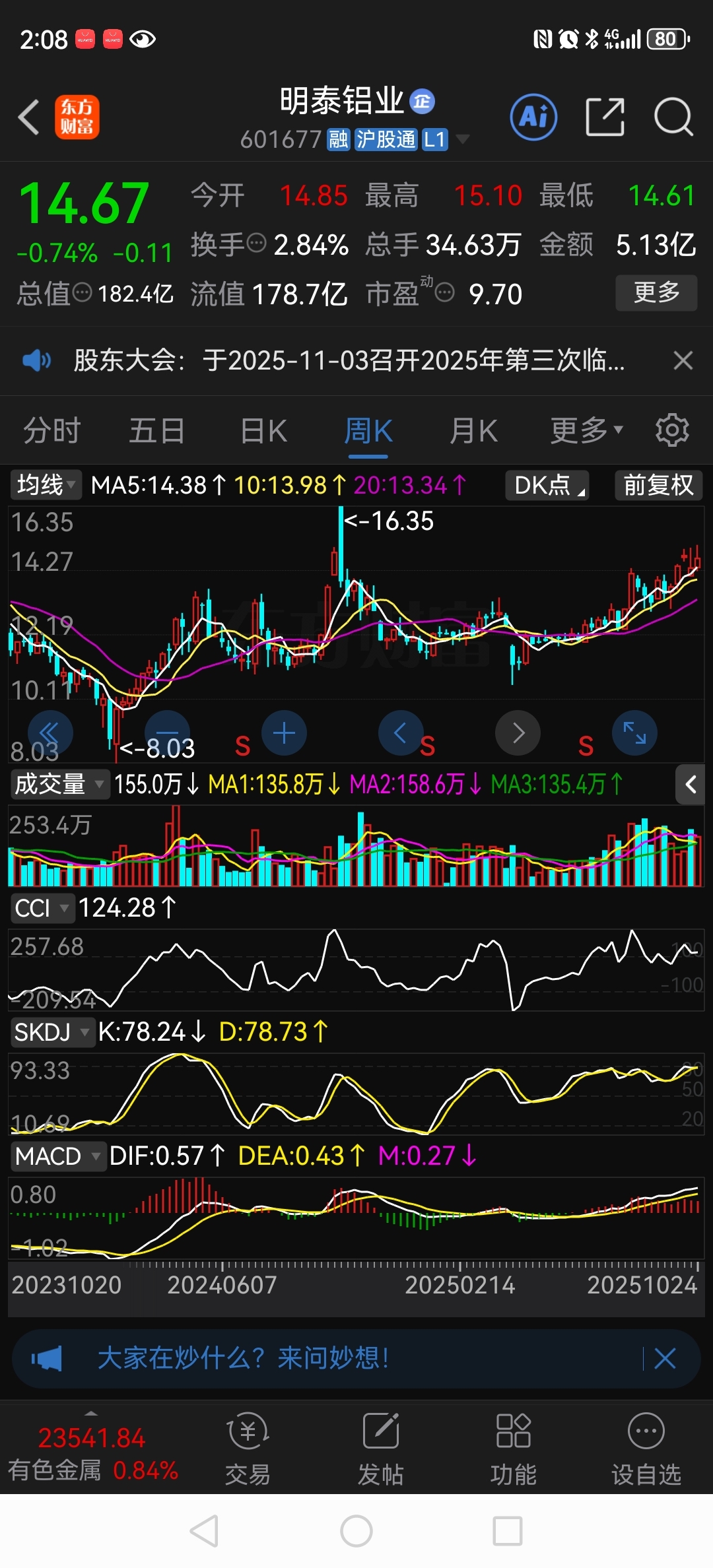This screenshot has height=1568, width=713.
Task: Switch to 分时 chart tab
Action: 51,431
